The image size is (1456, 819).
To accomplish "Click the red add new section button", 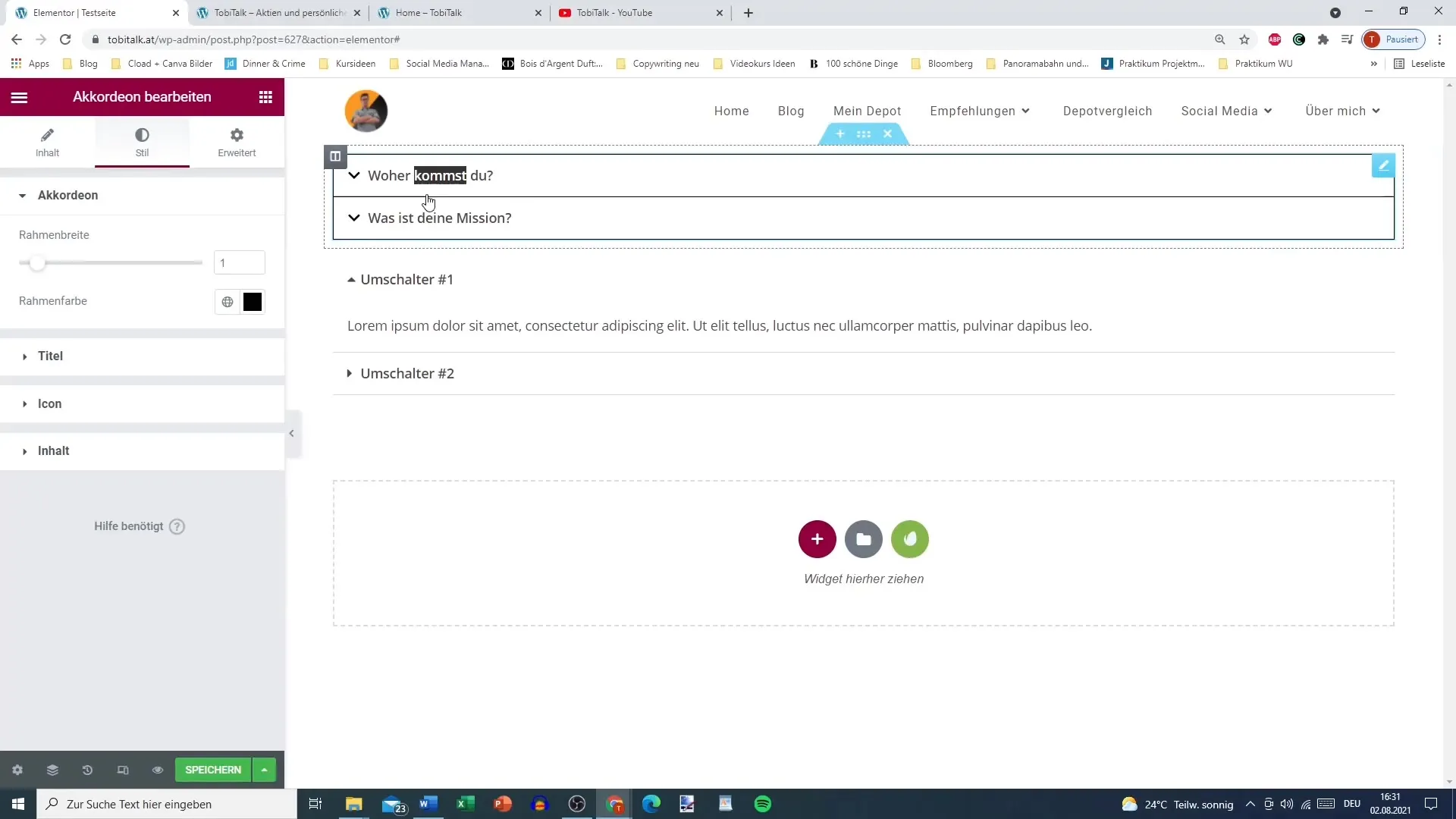I will pos(817,539).
